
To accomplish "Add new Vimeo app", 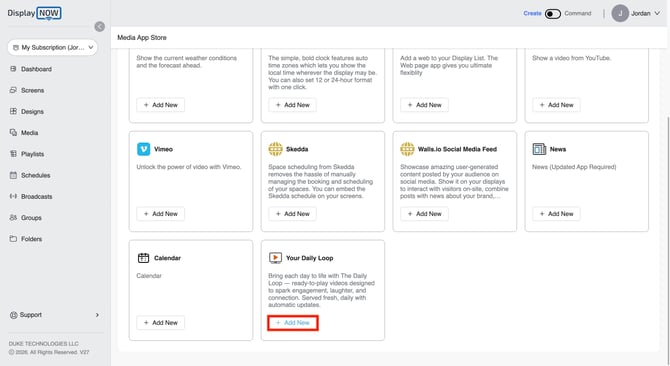I will pyautogui.click(x=161, y=214).
